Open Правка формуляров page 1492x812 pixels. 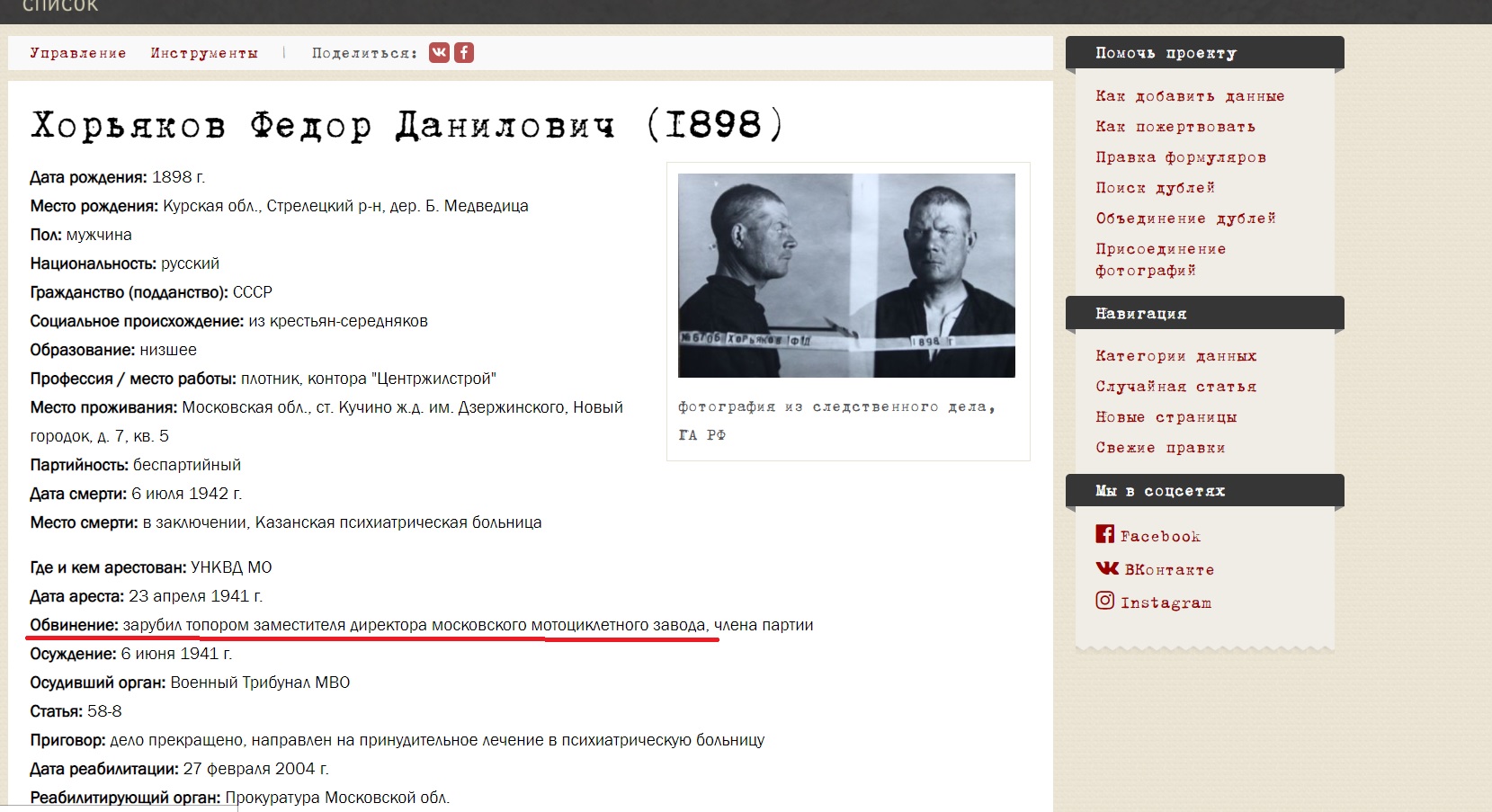[x=1181, y=157]
